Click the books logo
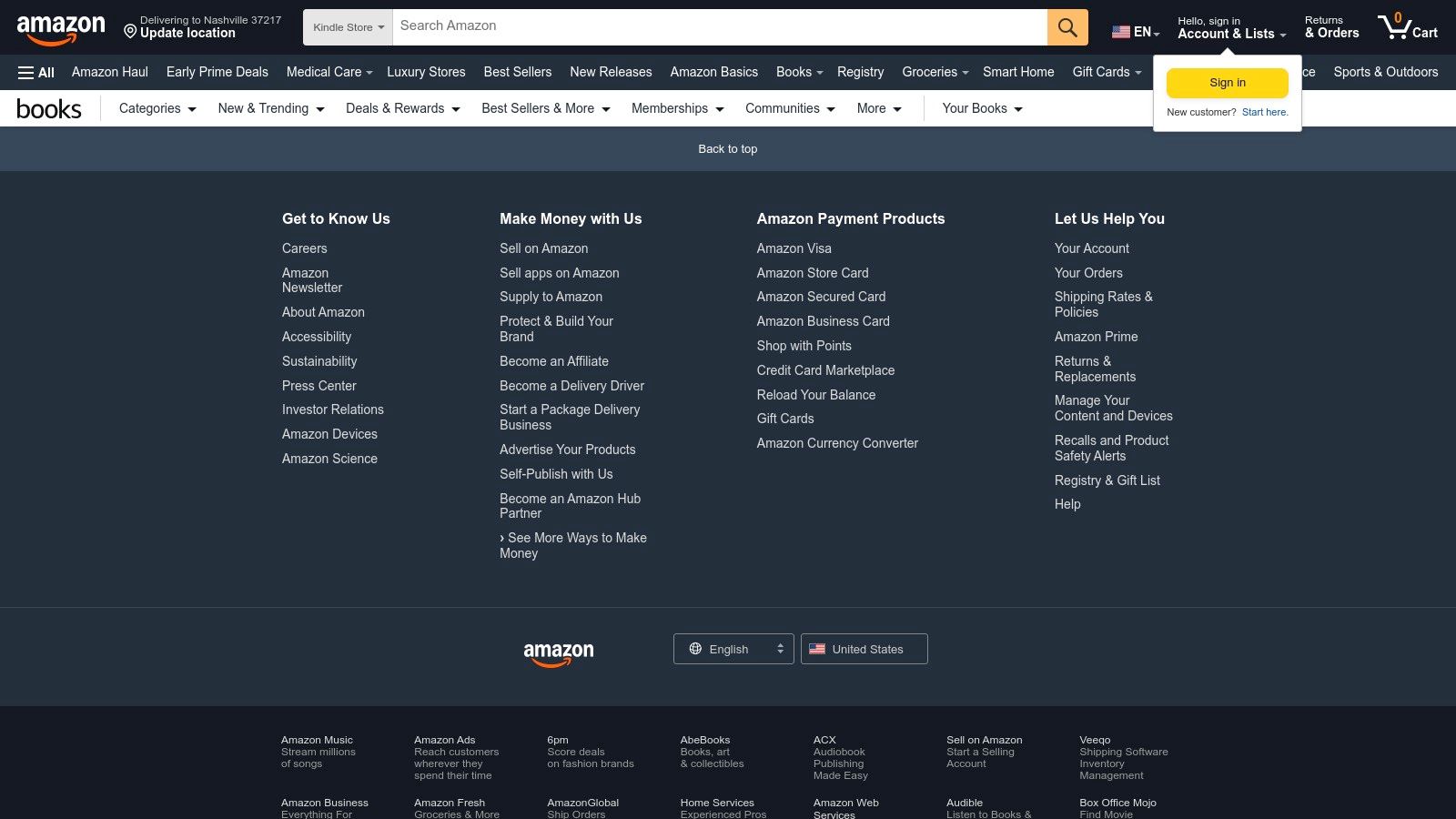1456x819 pixels. (x=49, y=109)
